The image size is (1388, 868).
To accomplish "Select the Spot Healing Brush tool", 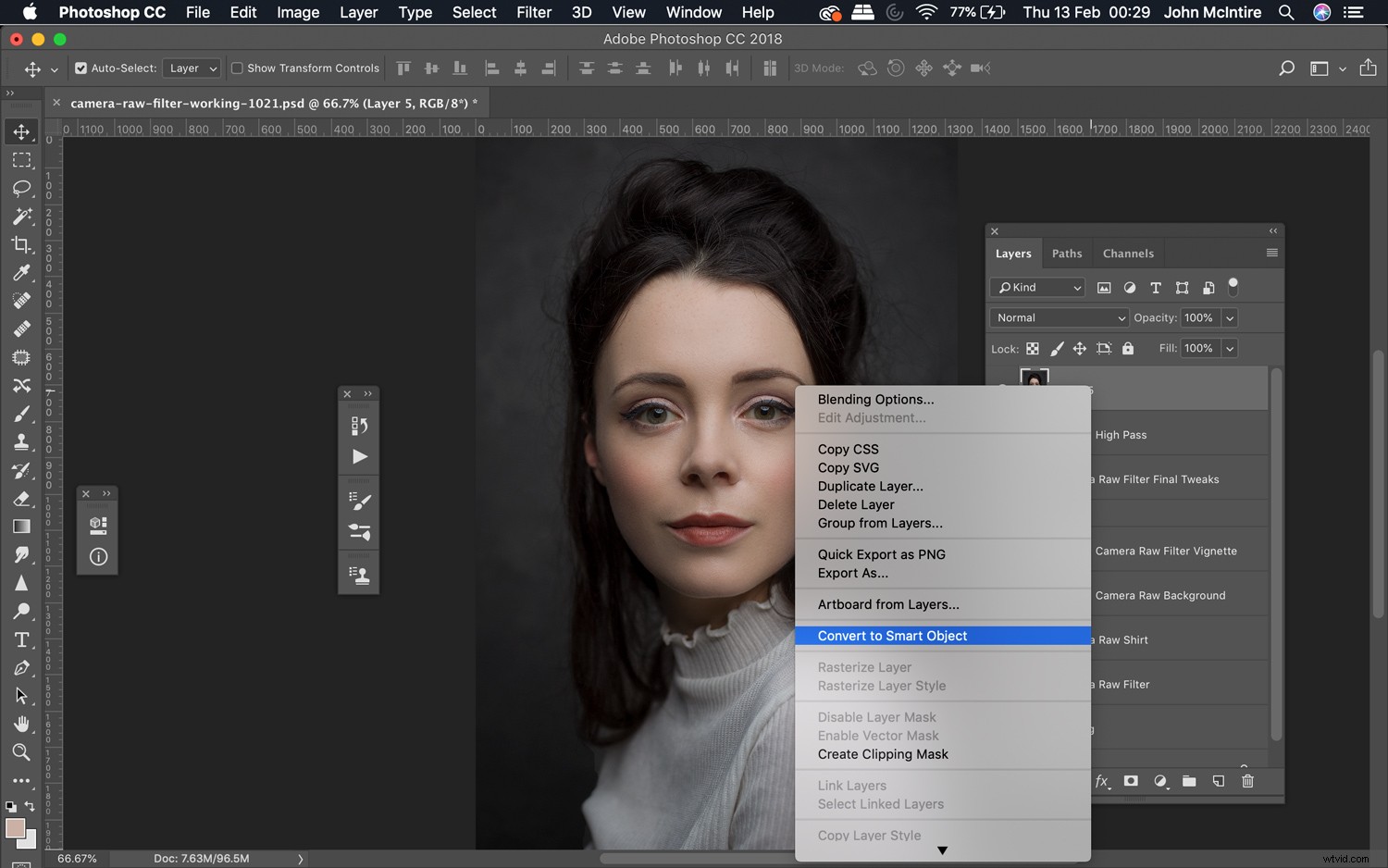I will 22,300.
